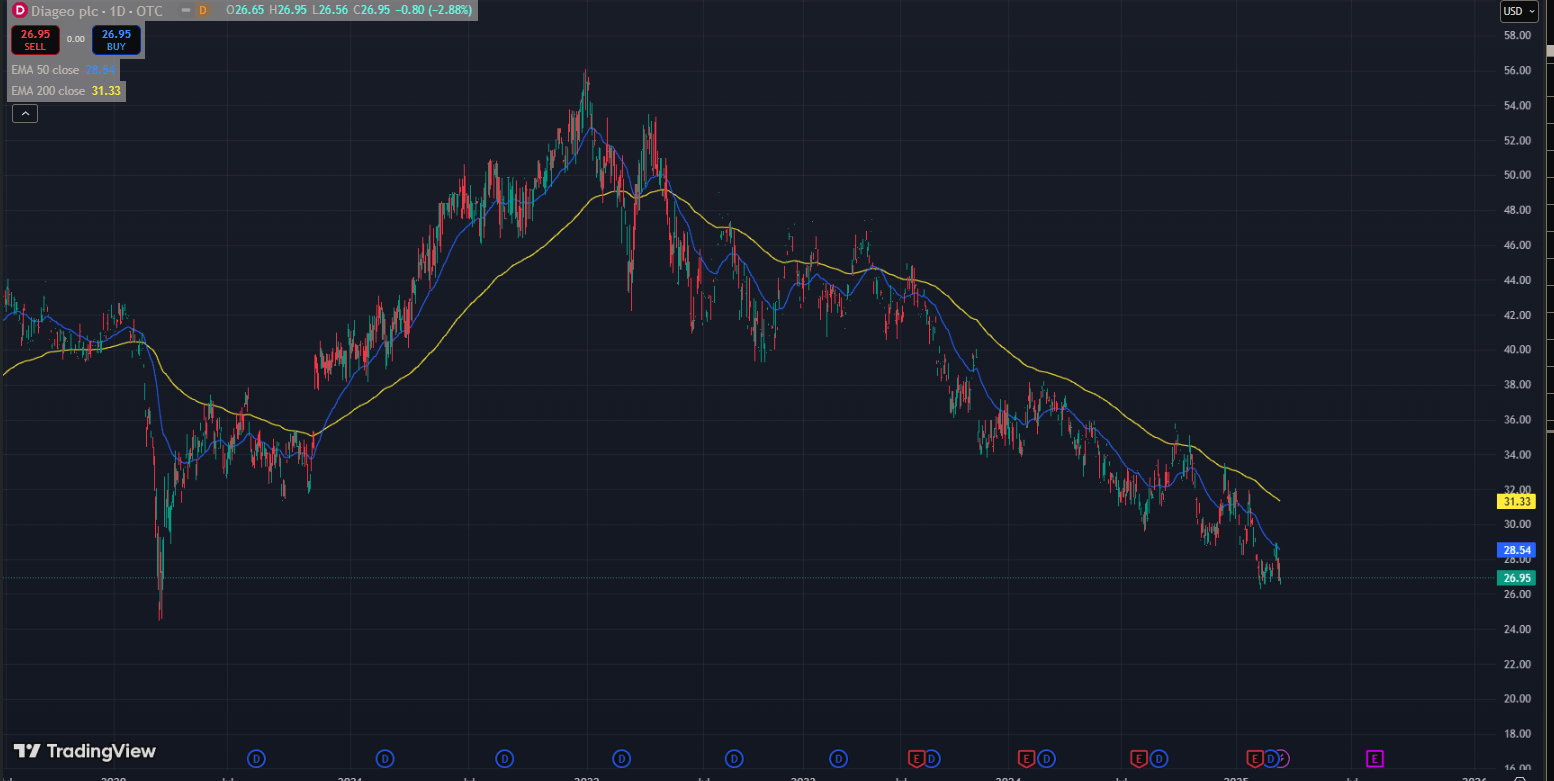
Task: Click the TradingView logo at bottom left
Action: tap(82, 751)
